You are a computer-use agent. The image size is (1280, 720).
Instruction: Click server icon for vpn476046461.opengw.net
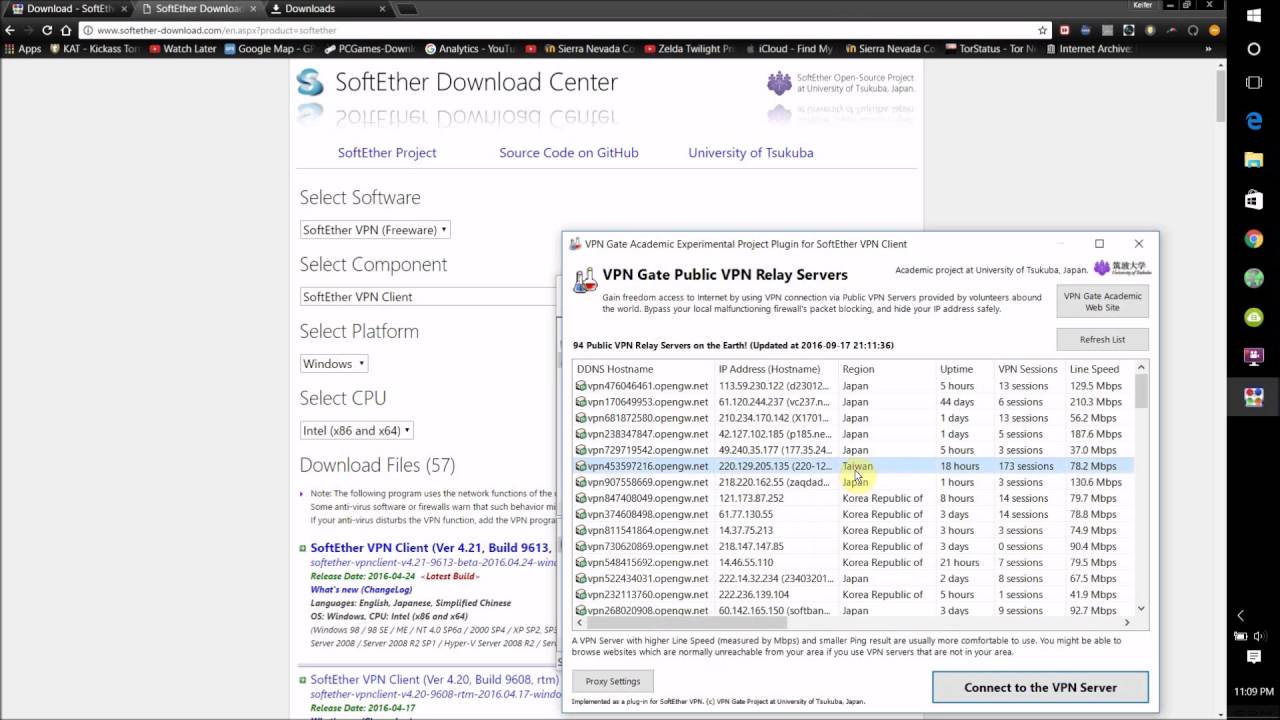581,386
